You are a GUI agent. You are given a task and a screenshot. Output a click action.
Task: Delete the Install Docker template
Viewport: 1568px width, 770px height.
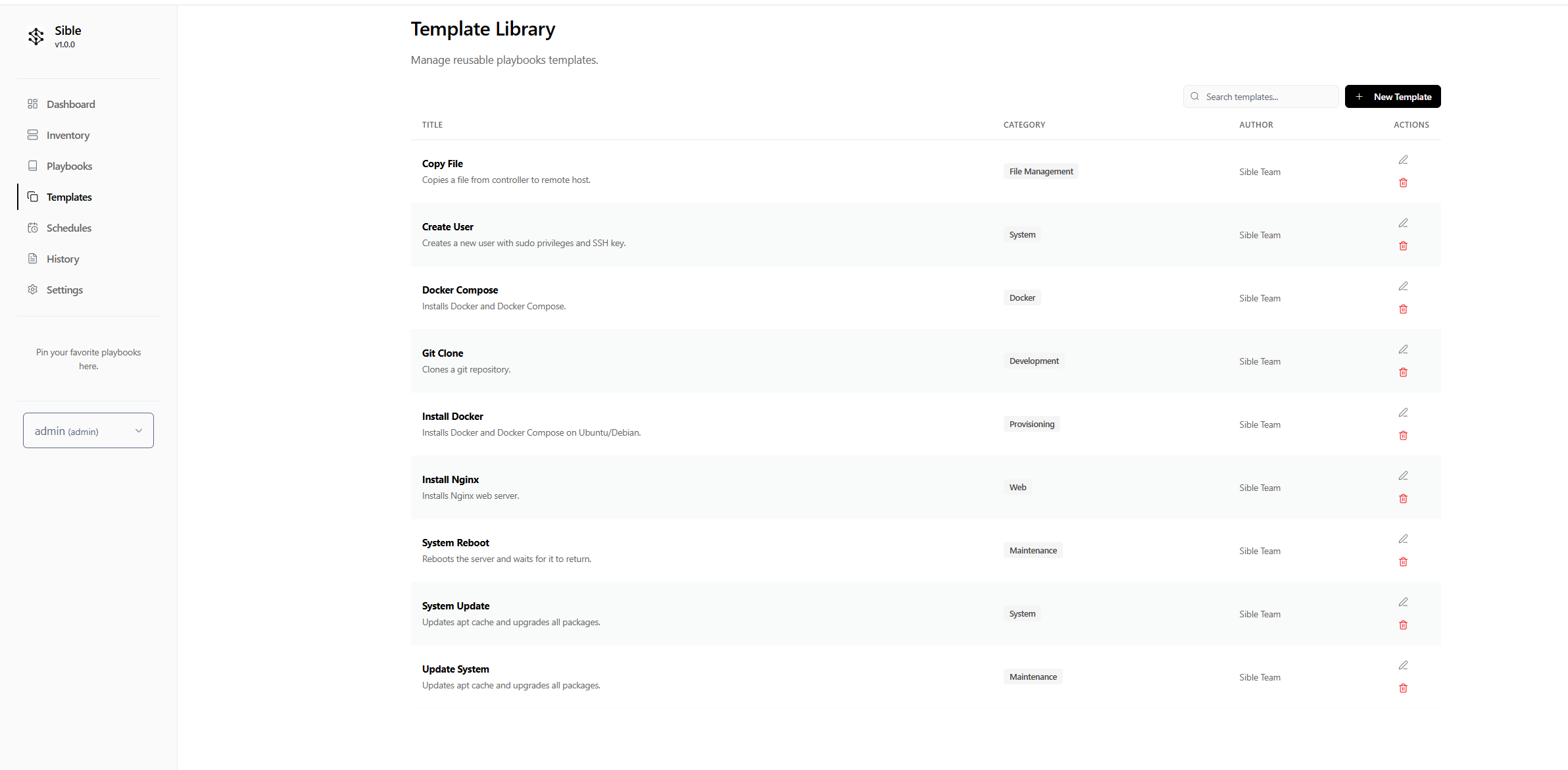(1403, 435)
